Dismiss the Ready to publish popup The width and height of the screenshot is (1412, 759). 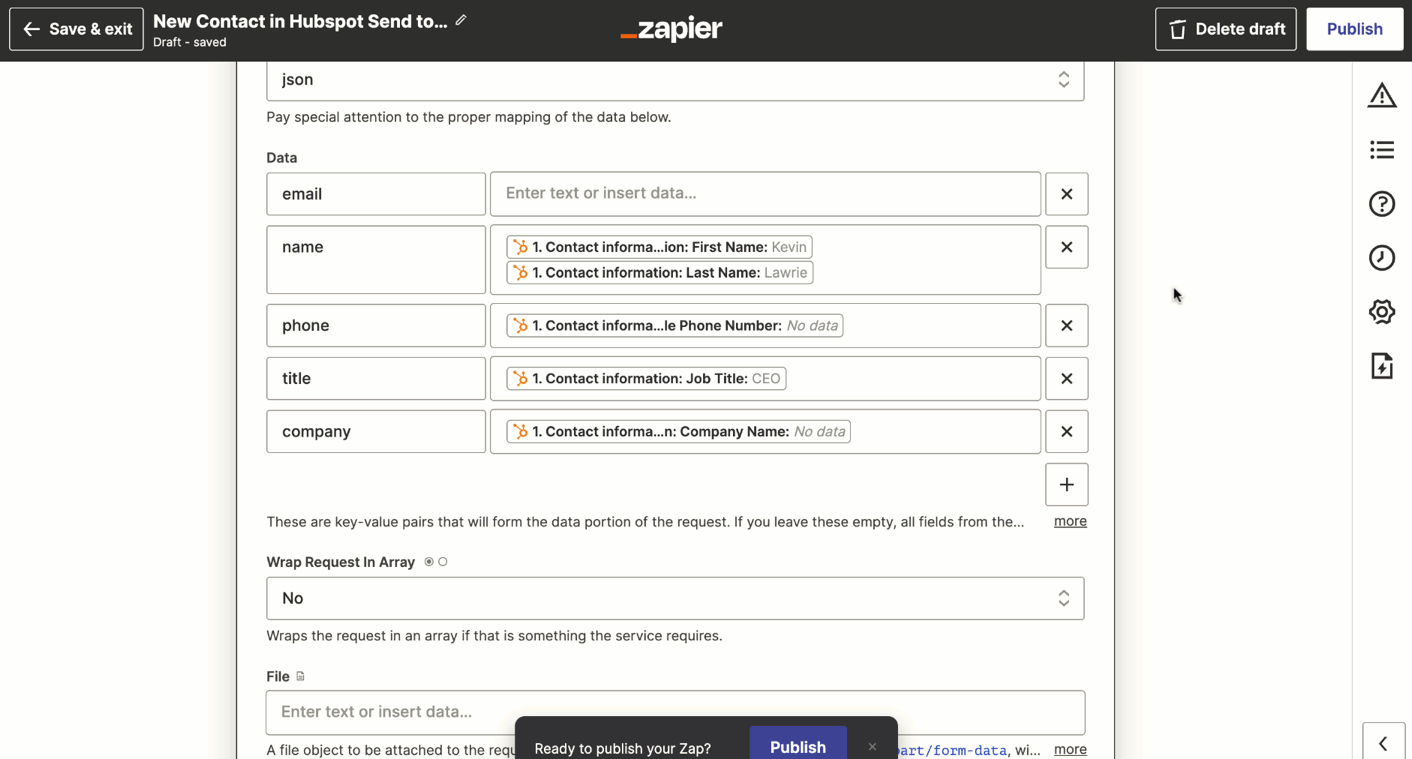(x=872, y=747)
